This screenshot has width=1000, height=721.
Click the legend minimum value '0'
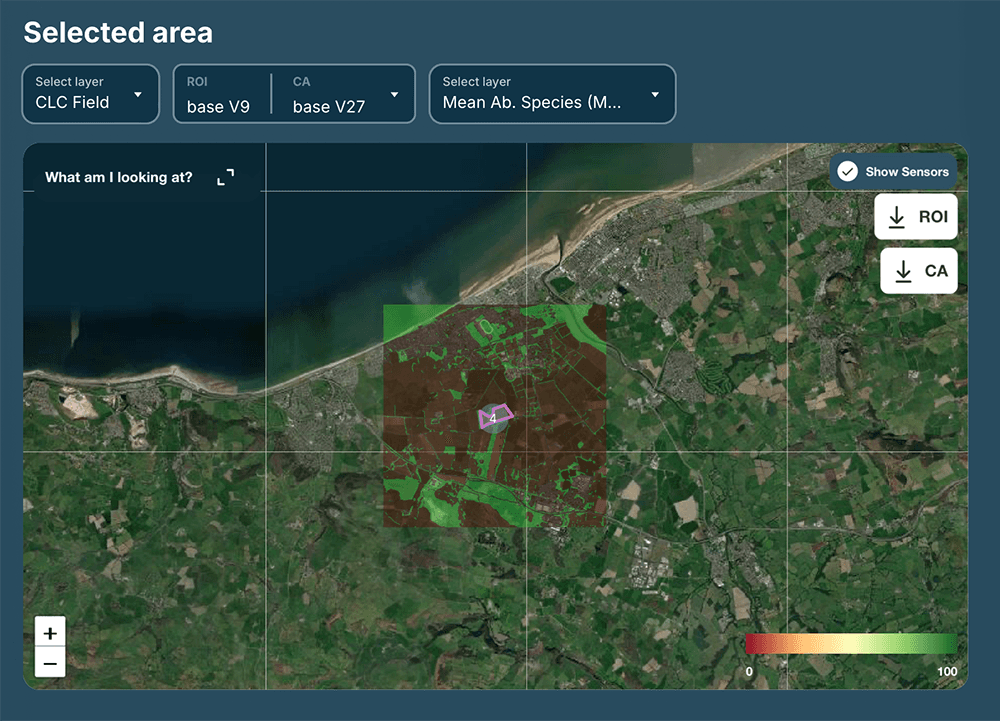(749, 671)
